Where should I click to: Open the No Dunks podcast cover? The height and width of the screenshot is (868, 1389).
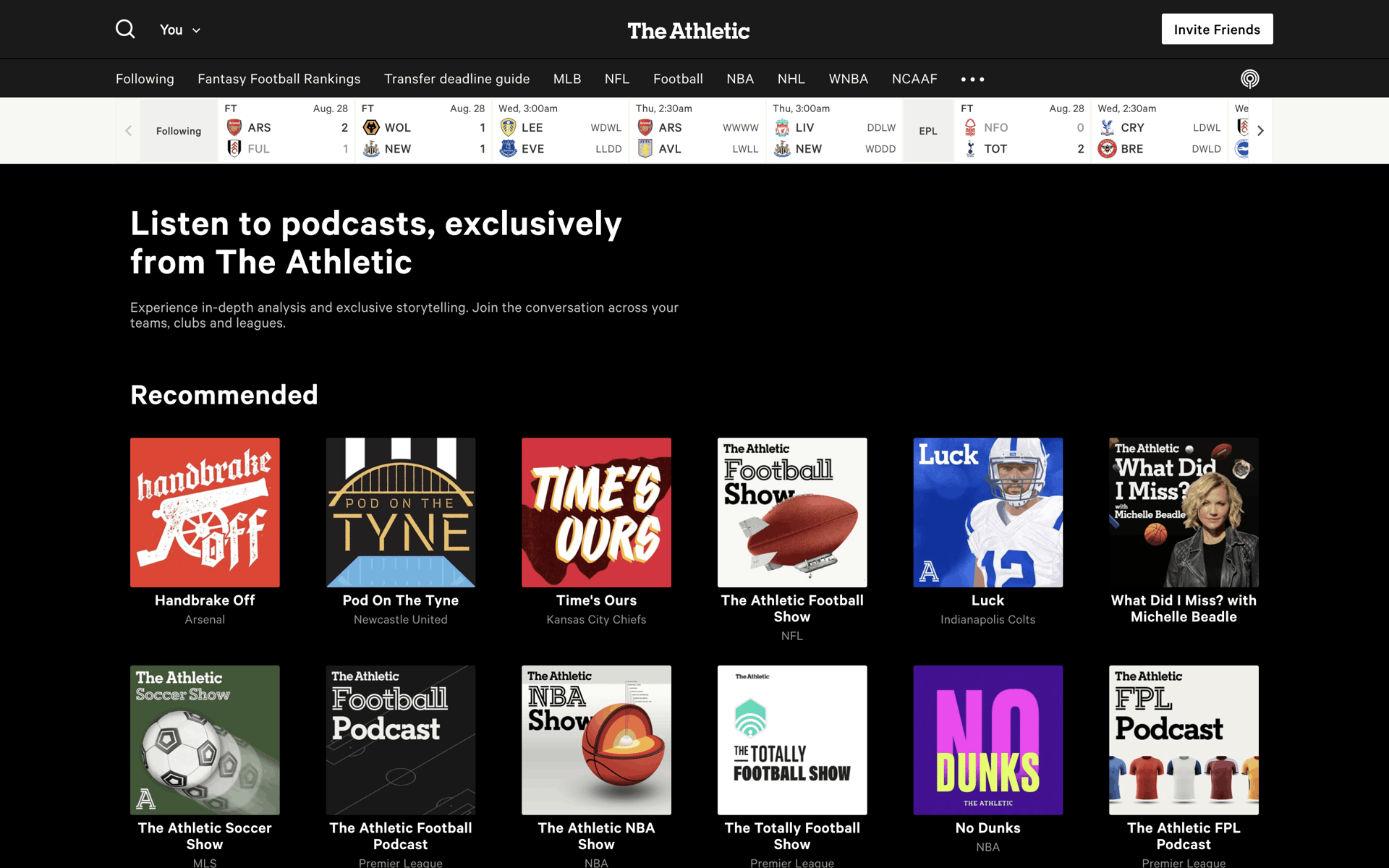point(988,740)
